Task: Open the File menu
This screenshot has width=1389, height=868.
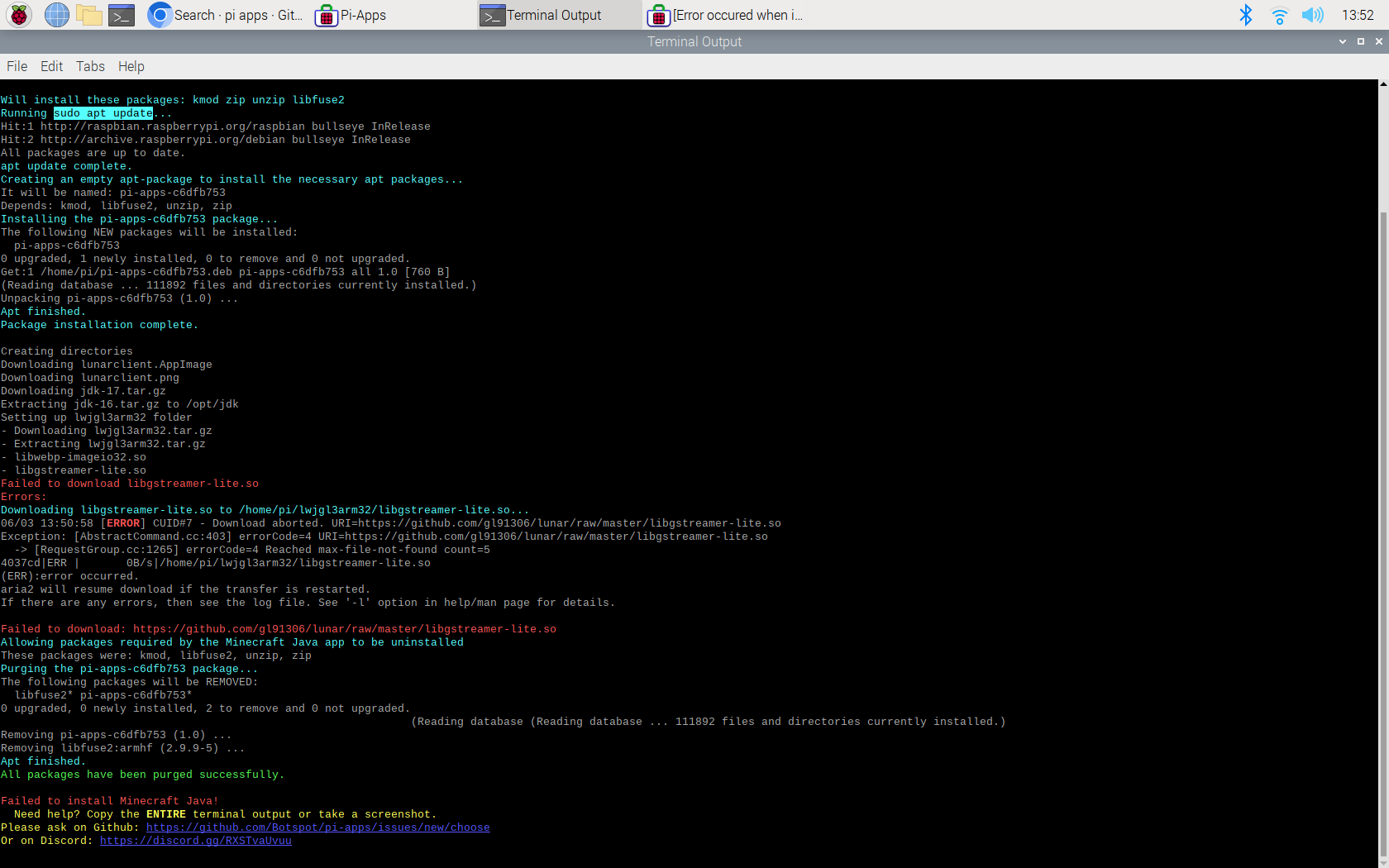Action: (x=16, y=66)
